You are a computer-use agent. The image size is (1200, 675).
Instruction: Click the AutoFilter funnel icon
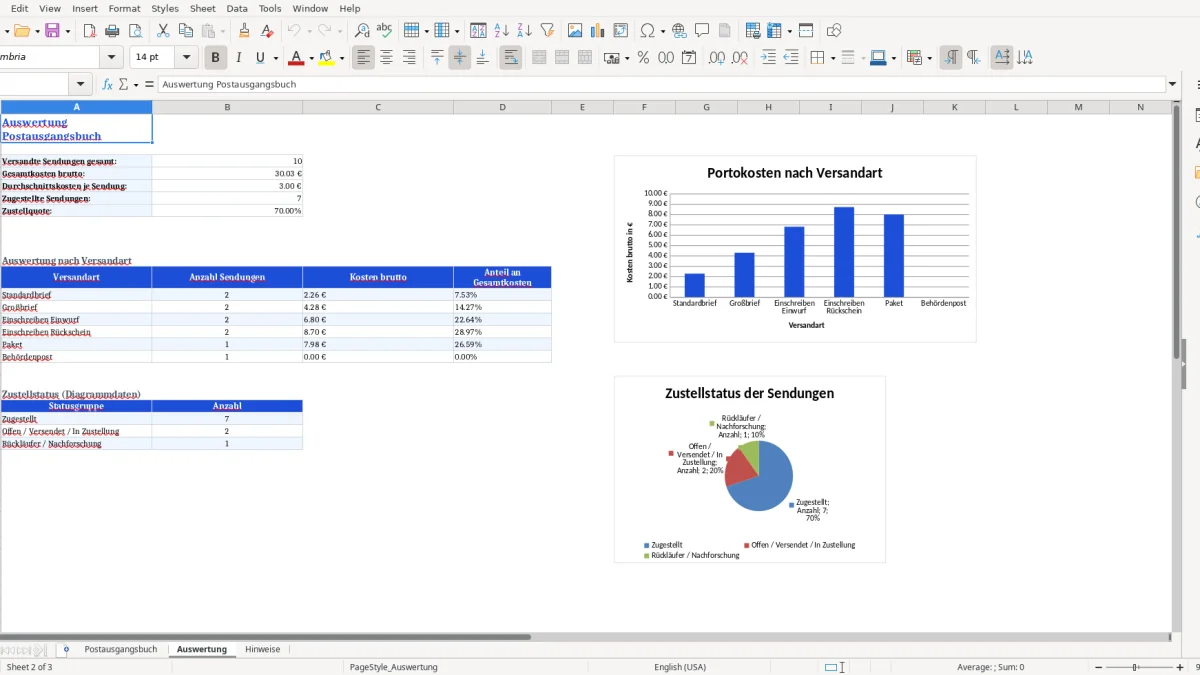[x=547, y=31]
